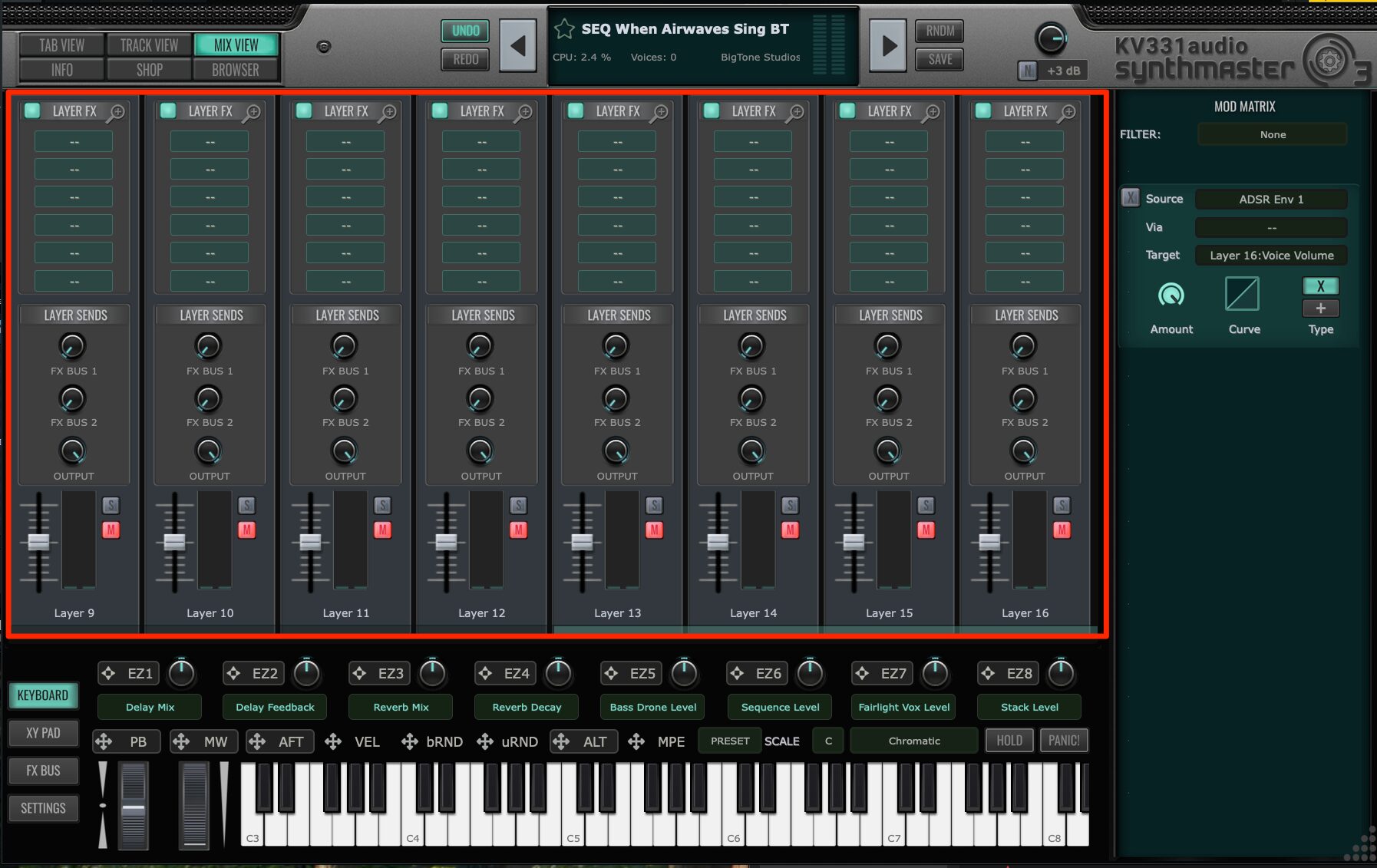Click the PB modulation move icon
This screenshot has width=1377, height=868.
[x=104, y=741]
